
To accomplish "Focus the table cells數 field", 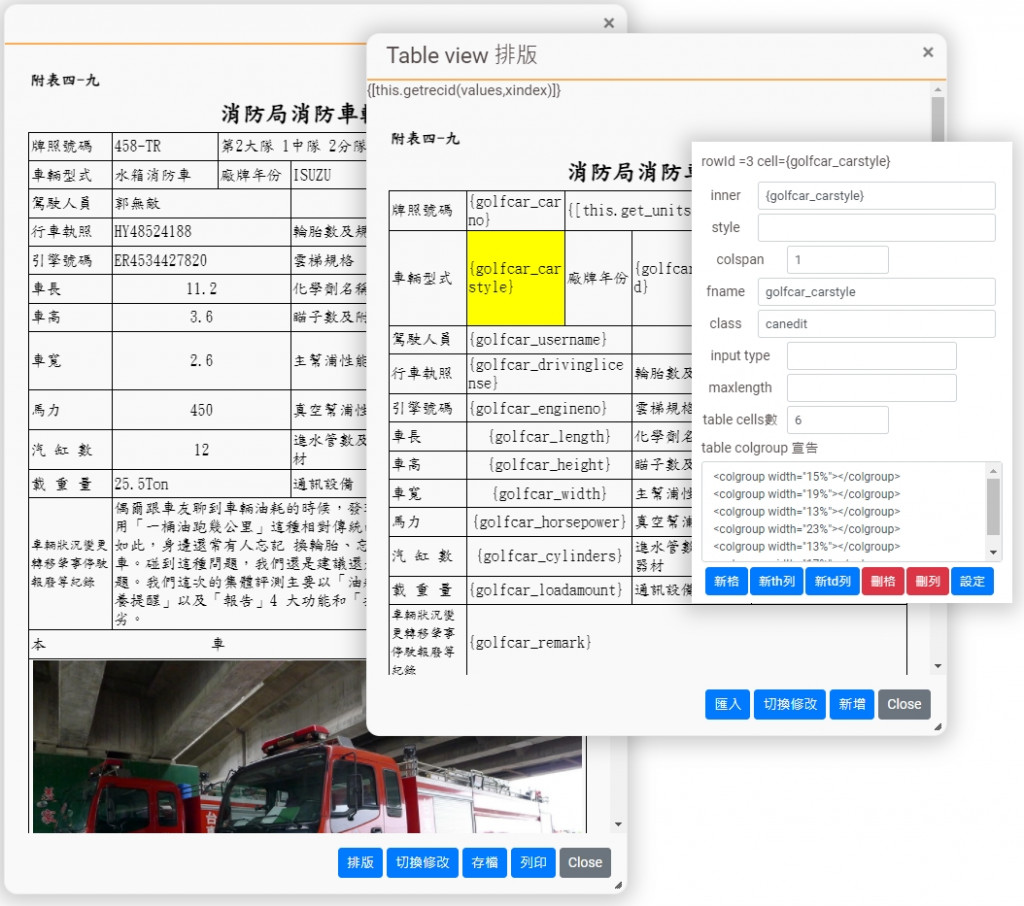I will click(x=837, y=420).
